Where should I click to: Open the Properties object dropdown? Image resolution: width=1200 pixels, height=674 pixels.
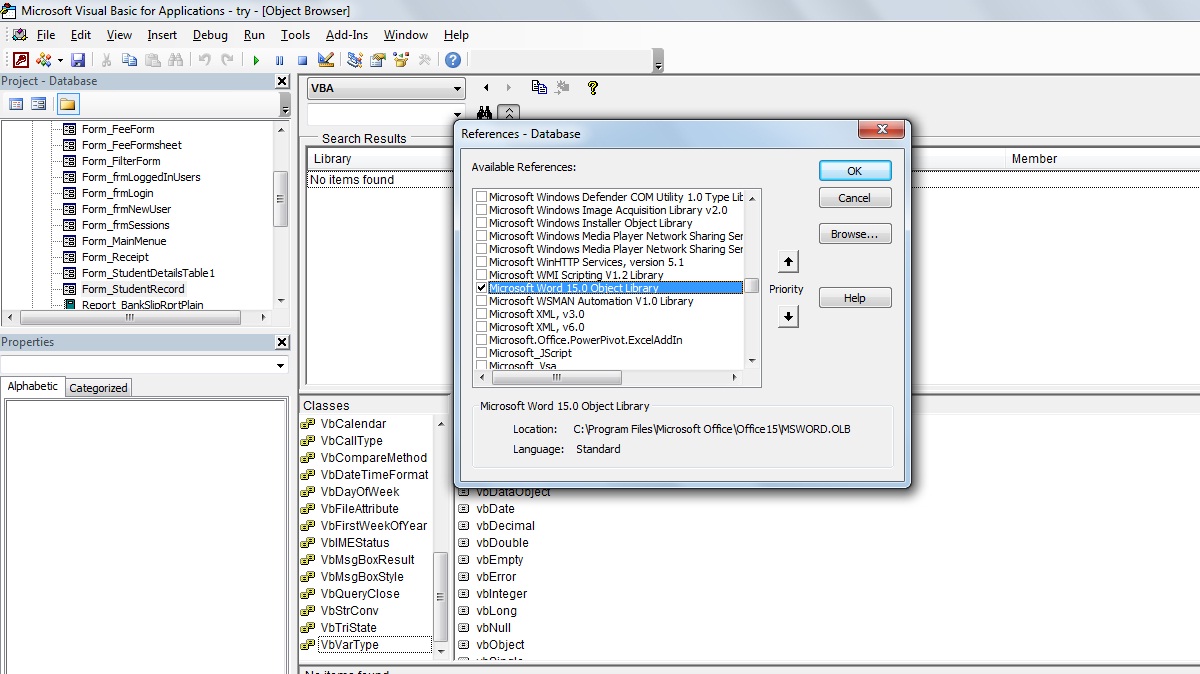280,366
